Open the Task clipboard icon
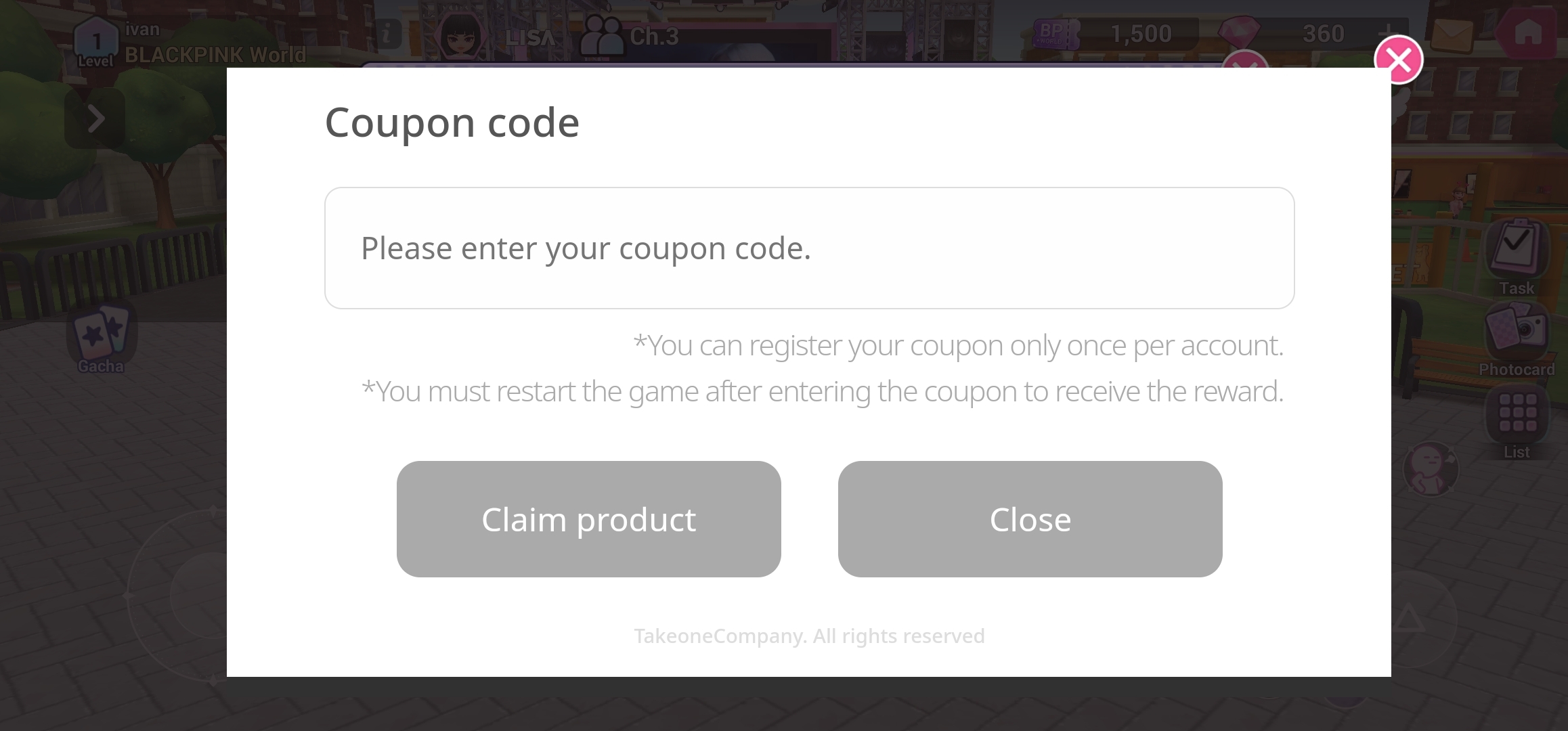1568x731 pixels. [x=1517, y=257]
